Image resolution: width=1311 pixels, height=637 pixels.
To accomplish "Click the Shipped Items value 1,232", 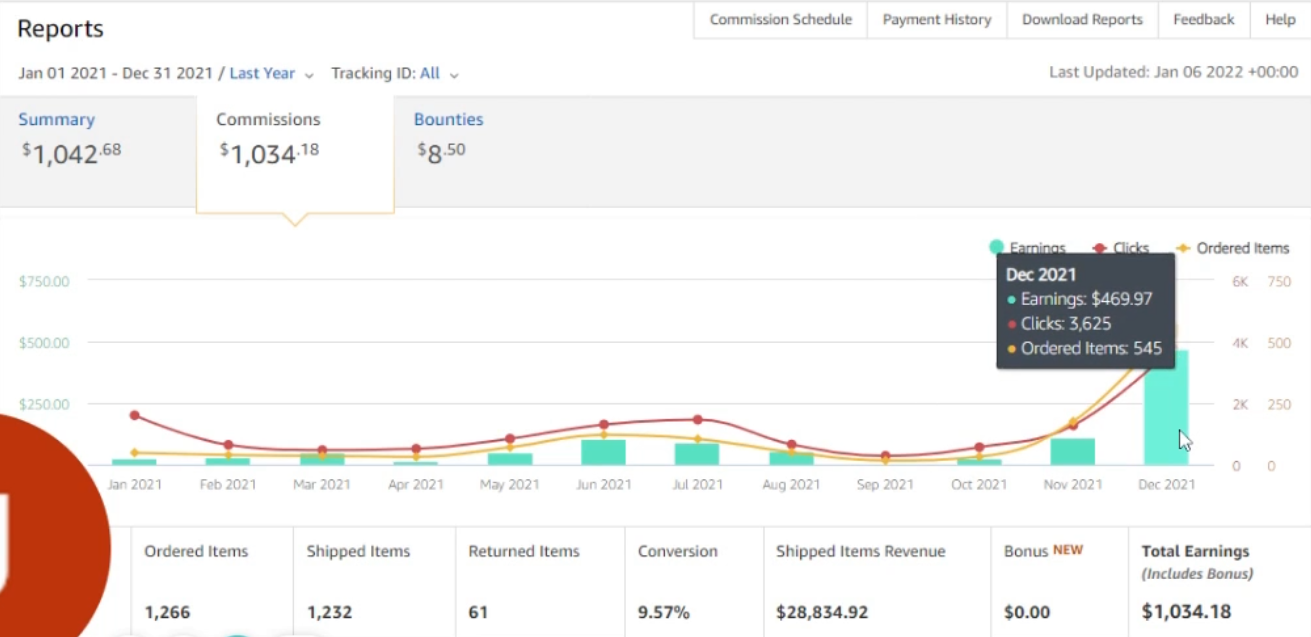I will pos(330,612).
